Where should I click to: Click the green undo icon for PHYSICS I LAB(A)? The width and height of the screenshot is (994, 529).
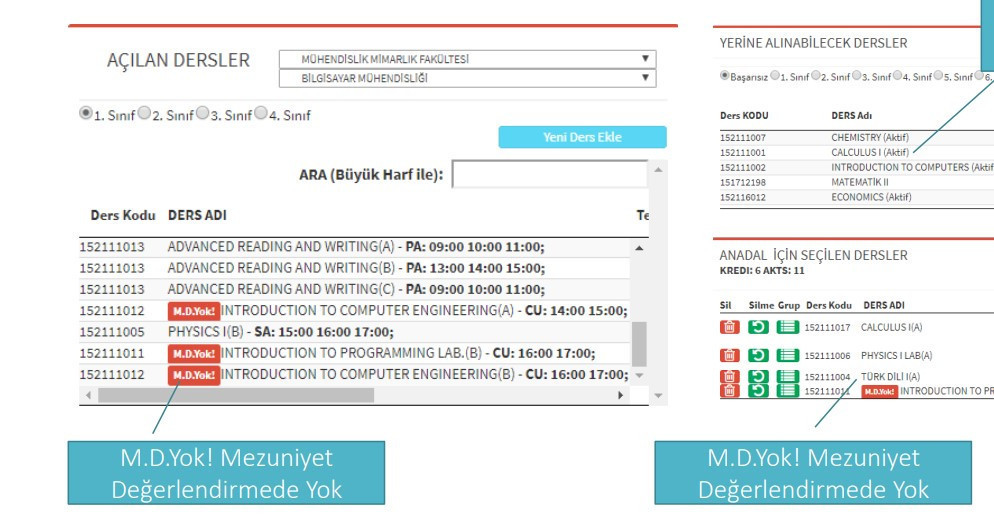click(x=758, y=355)
